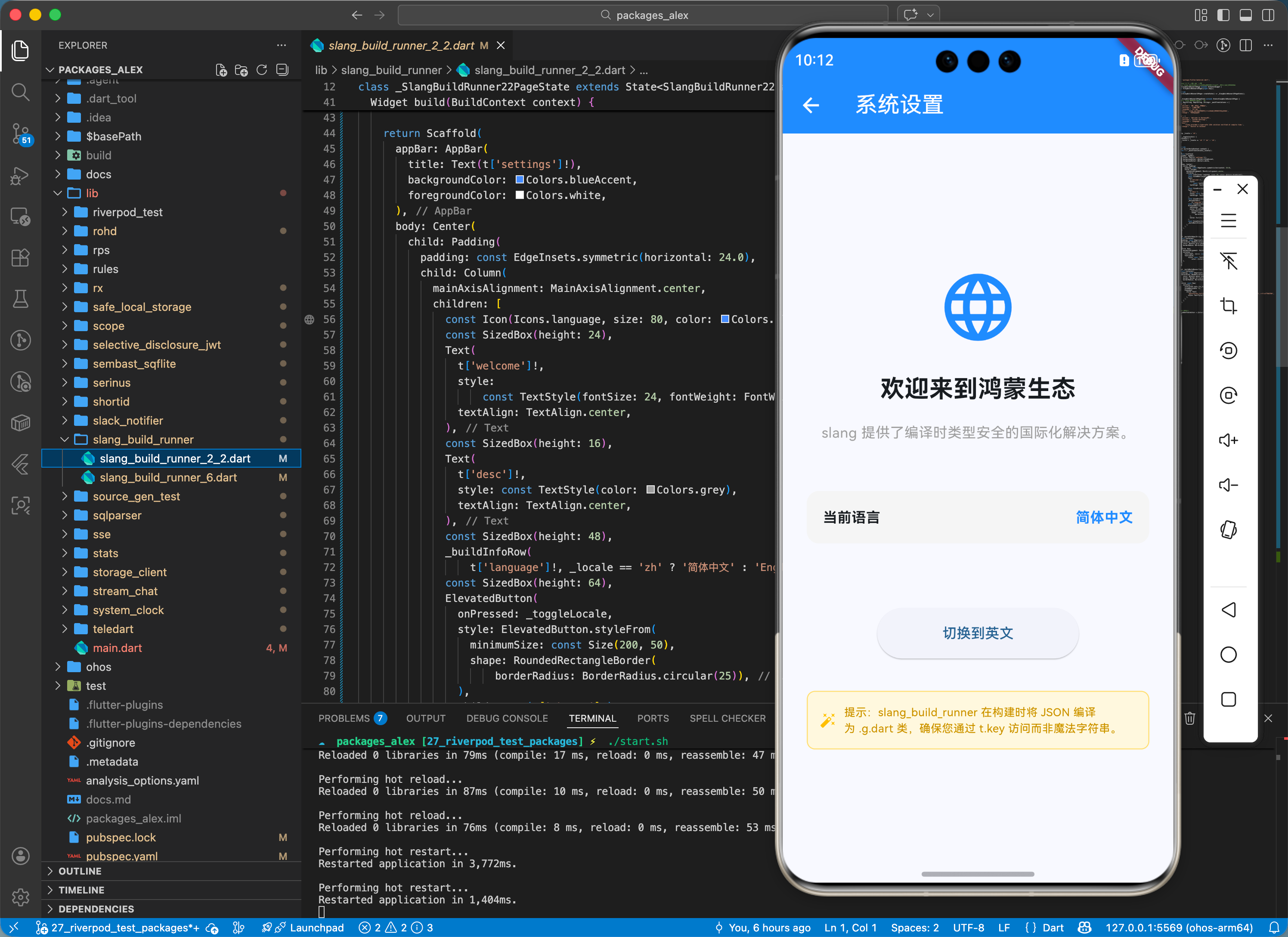1288x937 pixels.
Task: Click the emulator volume up icon
Action: click(x=1228, y=440)
